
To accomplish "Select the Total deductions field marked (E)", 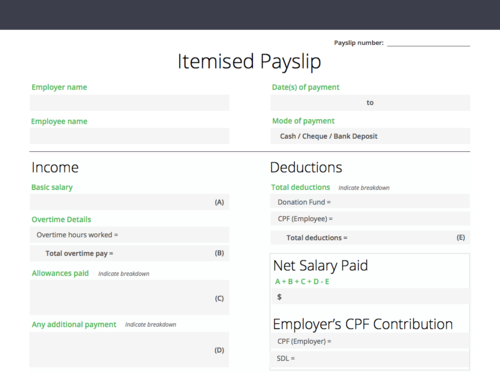I will point(370,238).
